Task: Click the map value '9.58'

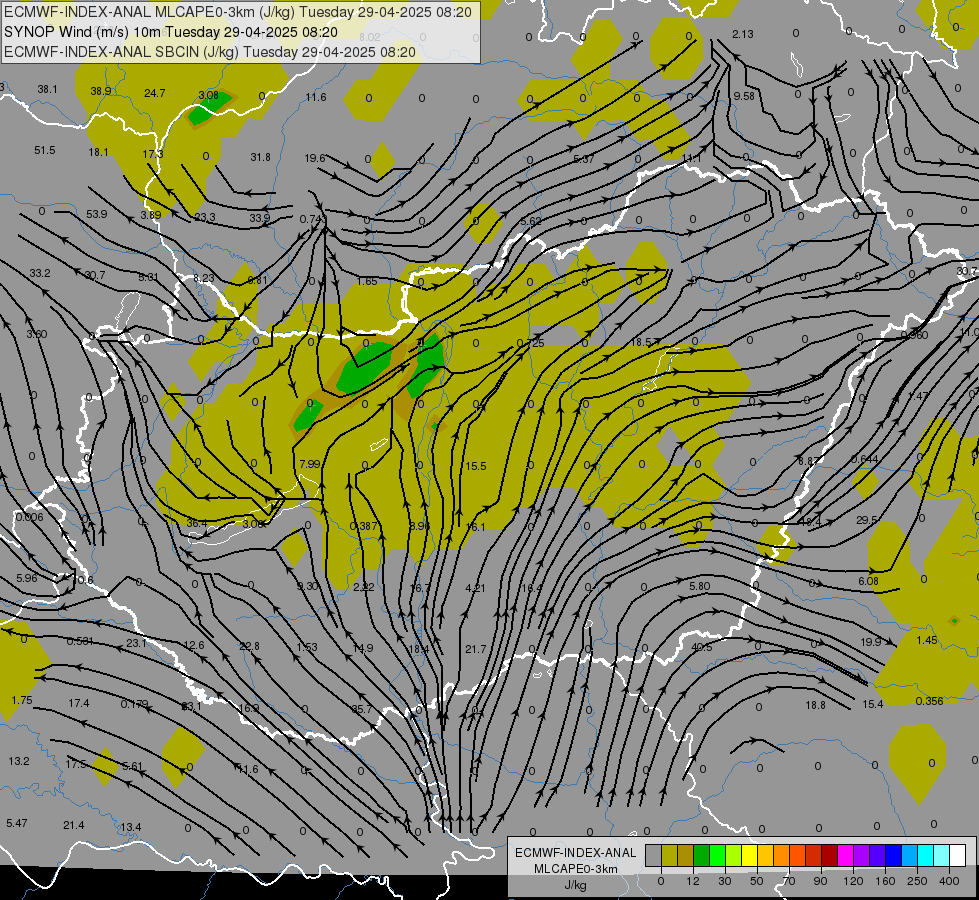Action: pos(744,96)
